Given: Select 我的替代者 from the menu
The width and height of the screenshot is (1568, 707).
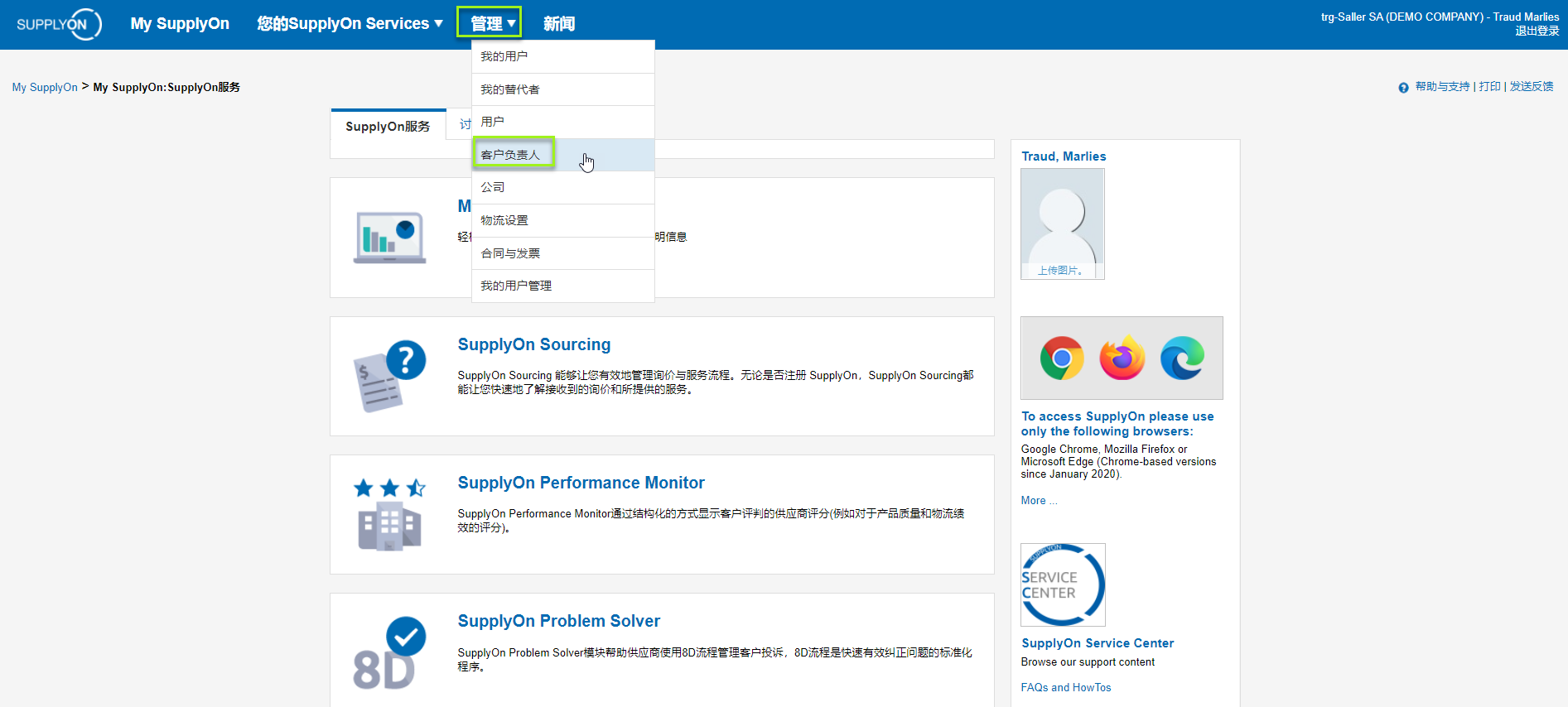Looking at the screenshot, I should click(563, 89).
